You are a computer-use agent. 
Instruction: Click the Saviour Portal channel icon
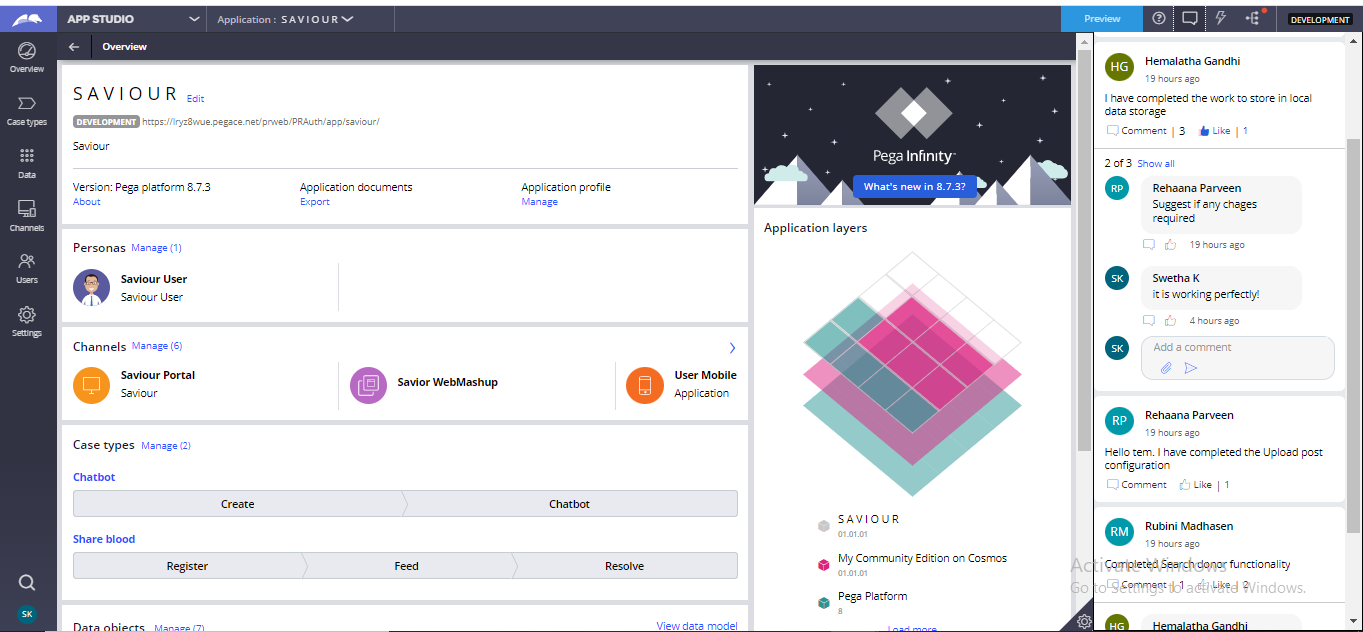tap(92, 385)
